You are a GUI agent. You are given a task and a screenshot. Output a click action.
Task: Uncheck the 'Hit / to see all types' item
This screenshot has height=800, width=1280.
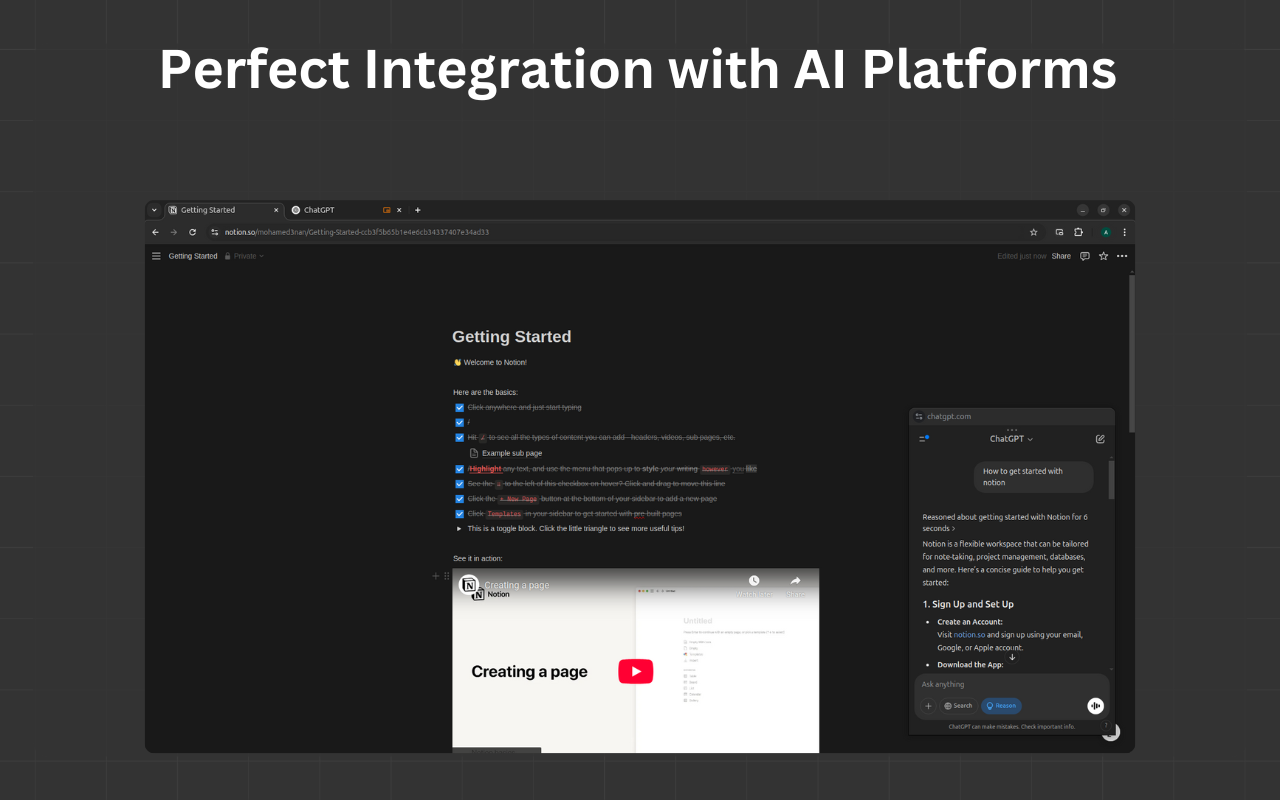pyautogui.click(x=460, y=438)
